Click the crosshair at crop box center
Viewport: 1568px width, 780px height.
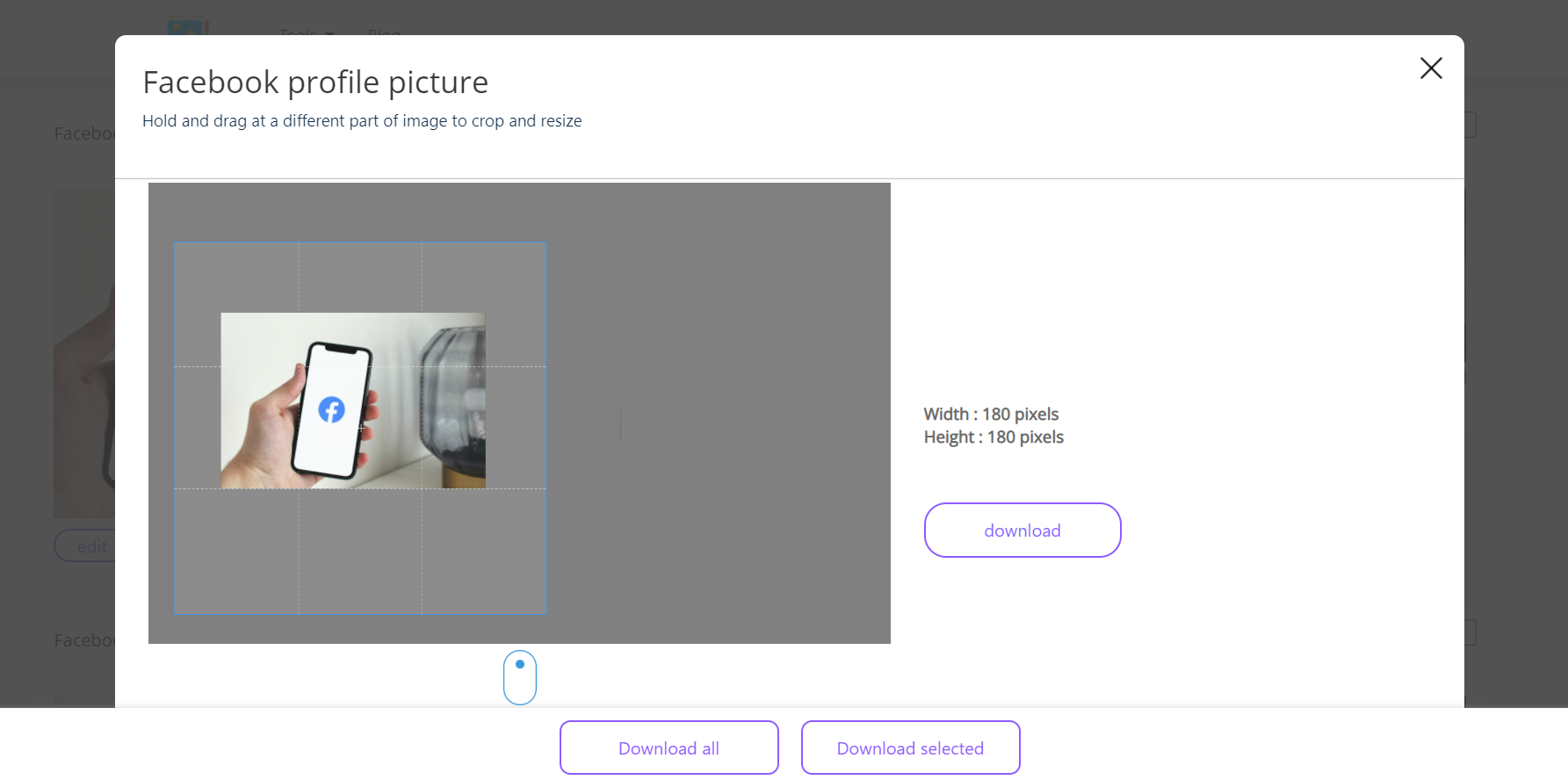pyautogui.click(x=360, y=428)
